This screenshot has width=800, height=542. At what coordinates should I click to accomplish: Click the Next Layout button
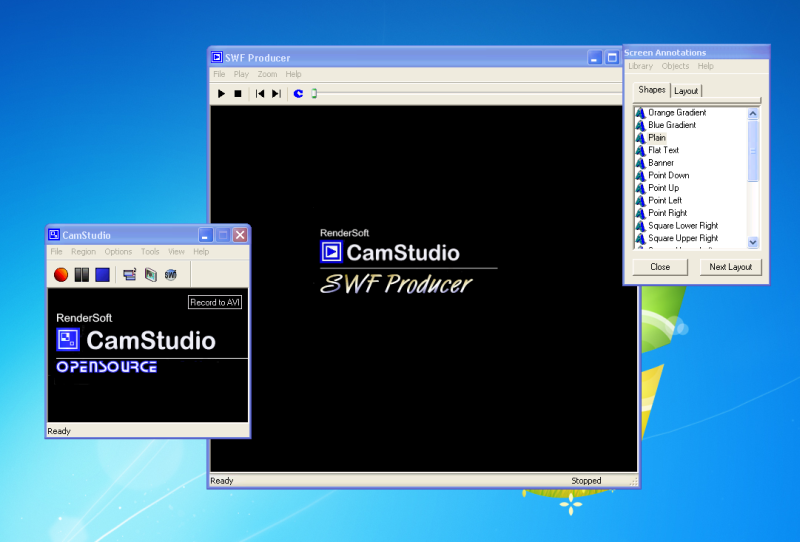click(730, 267)
